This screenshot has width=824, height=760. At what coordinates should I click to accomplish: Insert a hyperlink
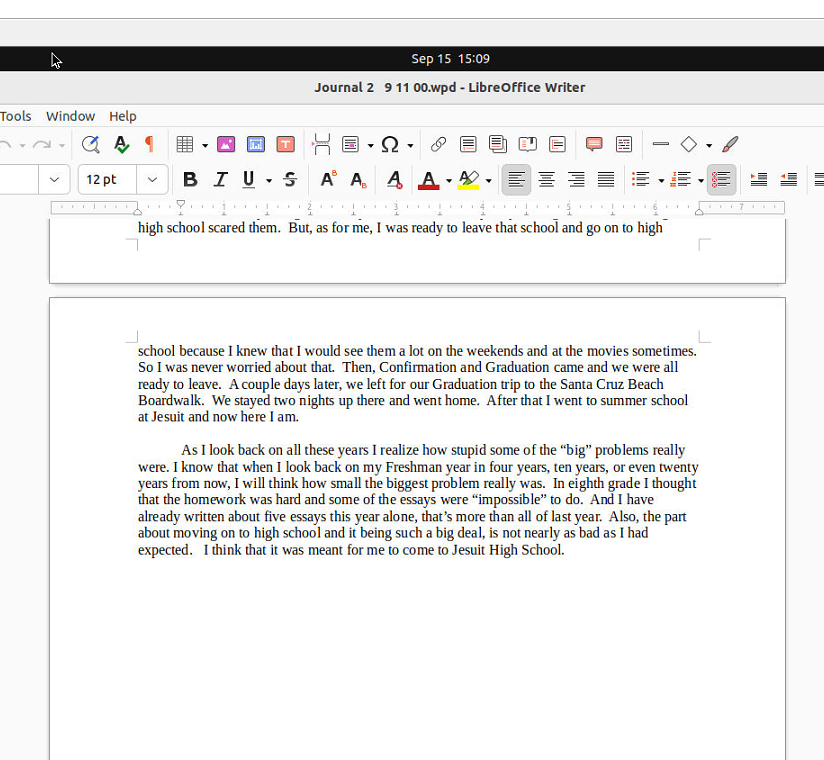pyautogui.click(x=438, y=144)
